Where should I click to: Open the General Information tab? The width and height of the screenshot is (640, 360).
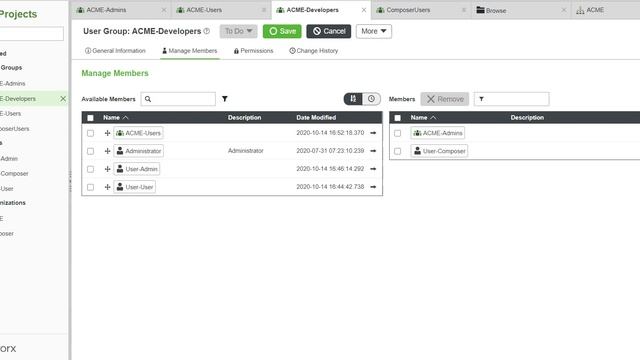pyautogui.click(x=115, y=51)
